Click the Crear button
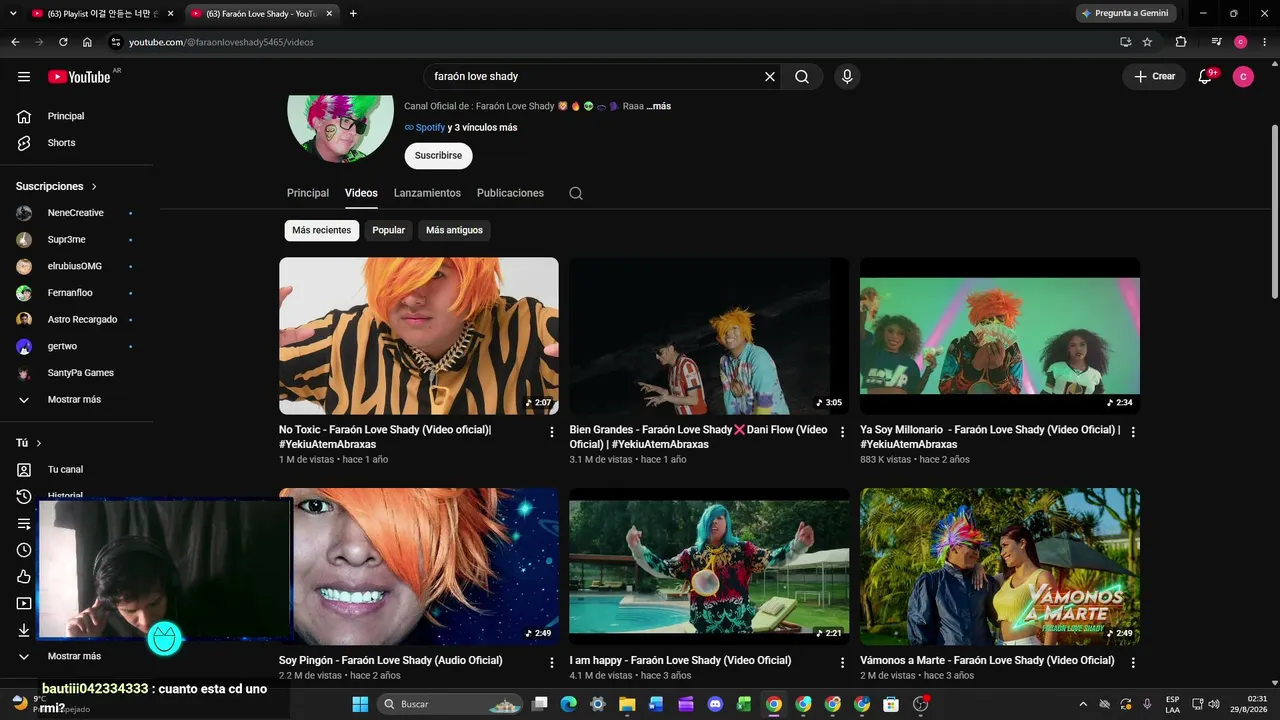The height and width of the screenshot is (720, 1280). click(x=1154, y=77)
